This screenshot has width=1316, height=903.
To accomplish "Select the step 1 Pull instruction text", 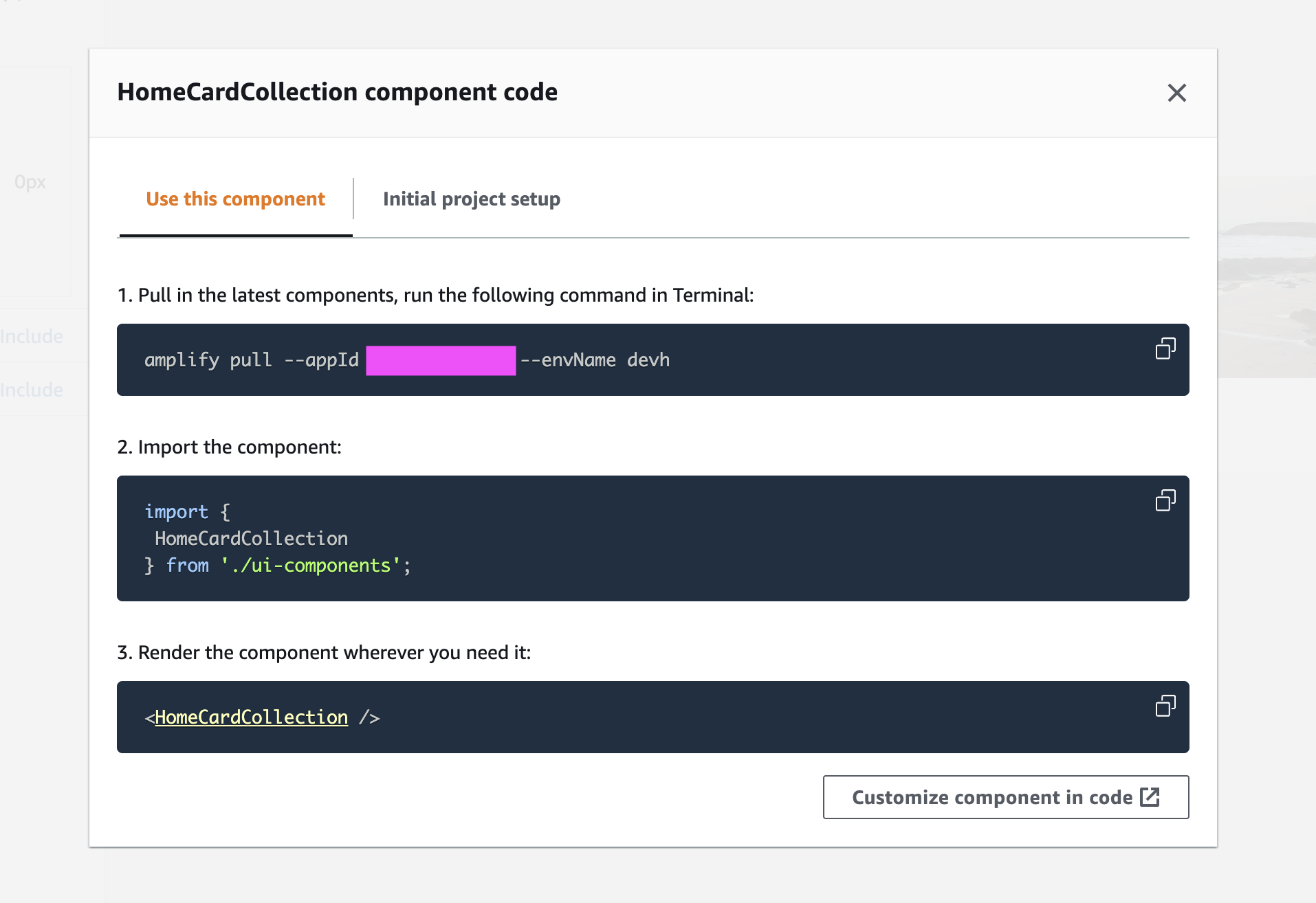I will [x=435, y=296].
